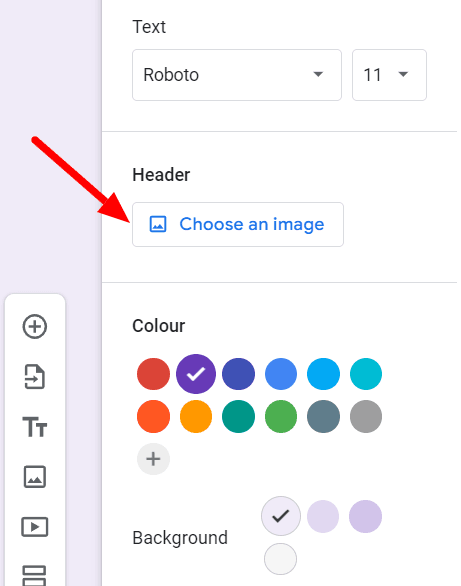
Task: Select the checked lightest background shade
Action: tap(281, 516)
